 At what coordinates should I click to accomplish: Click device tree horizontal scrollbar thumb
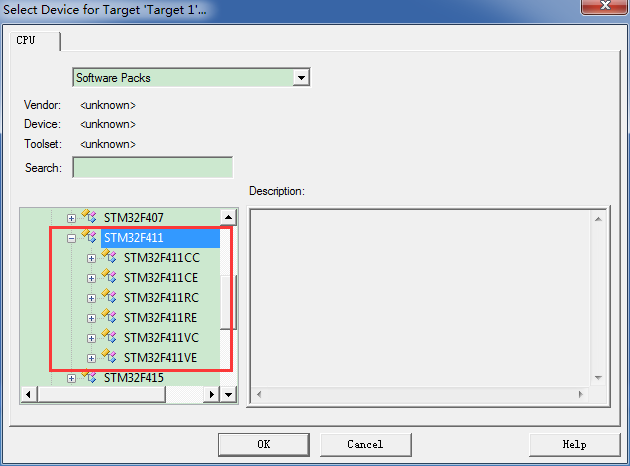point(101,394)
